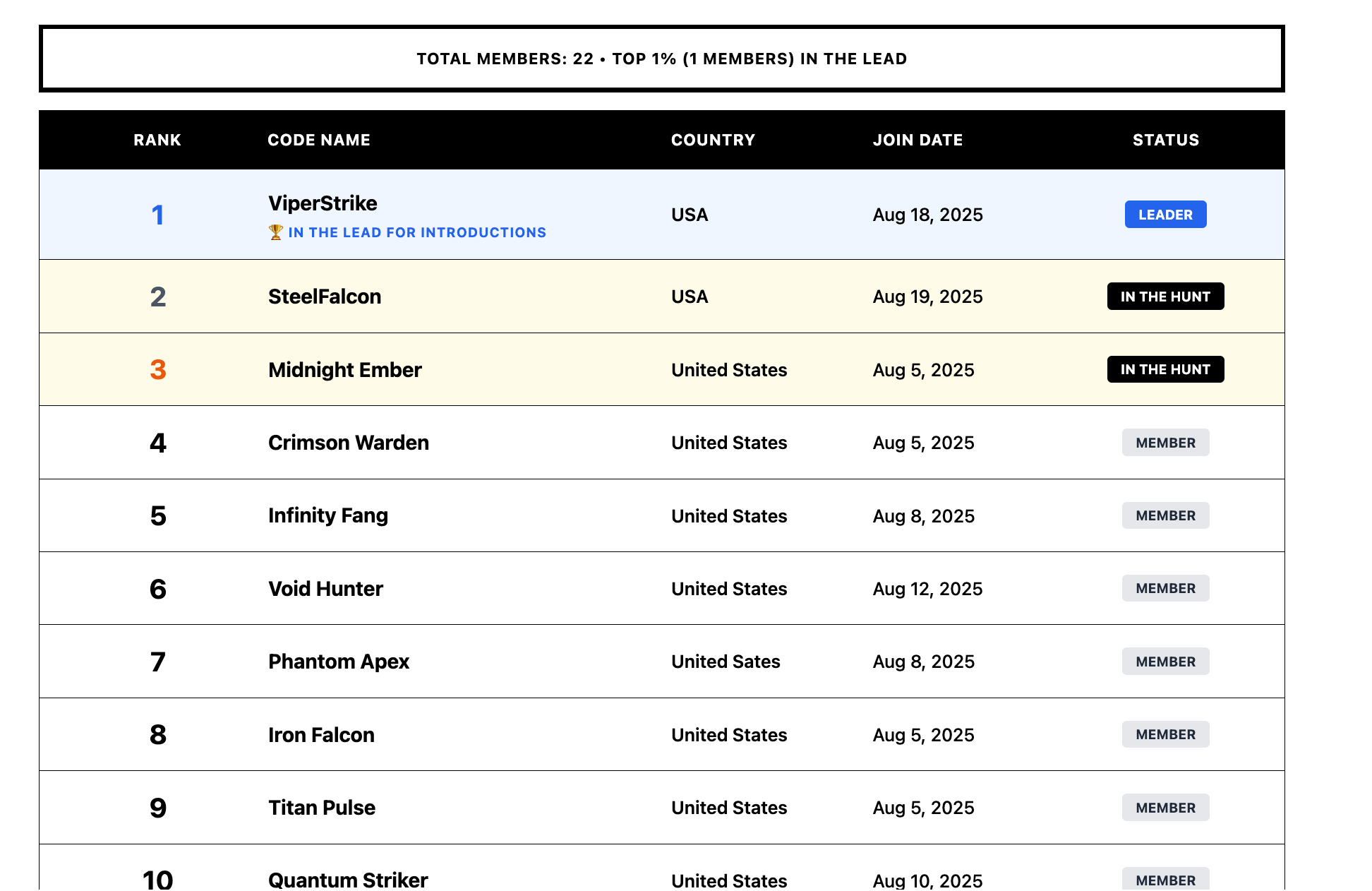This screenshot has width=1372, height=891.
Task: Click Titan Pulse's MEMBER badge
Action: pos(1165,808)
